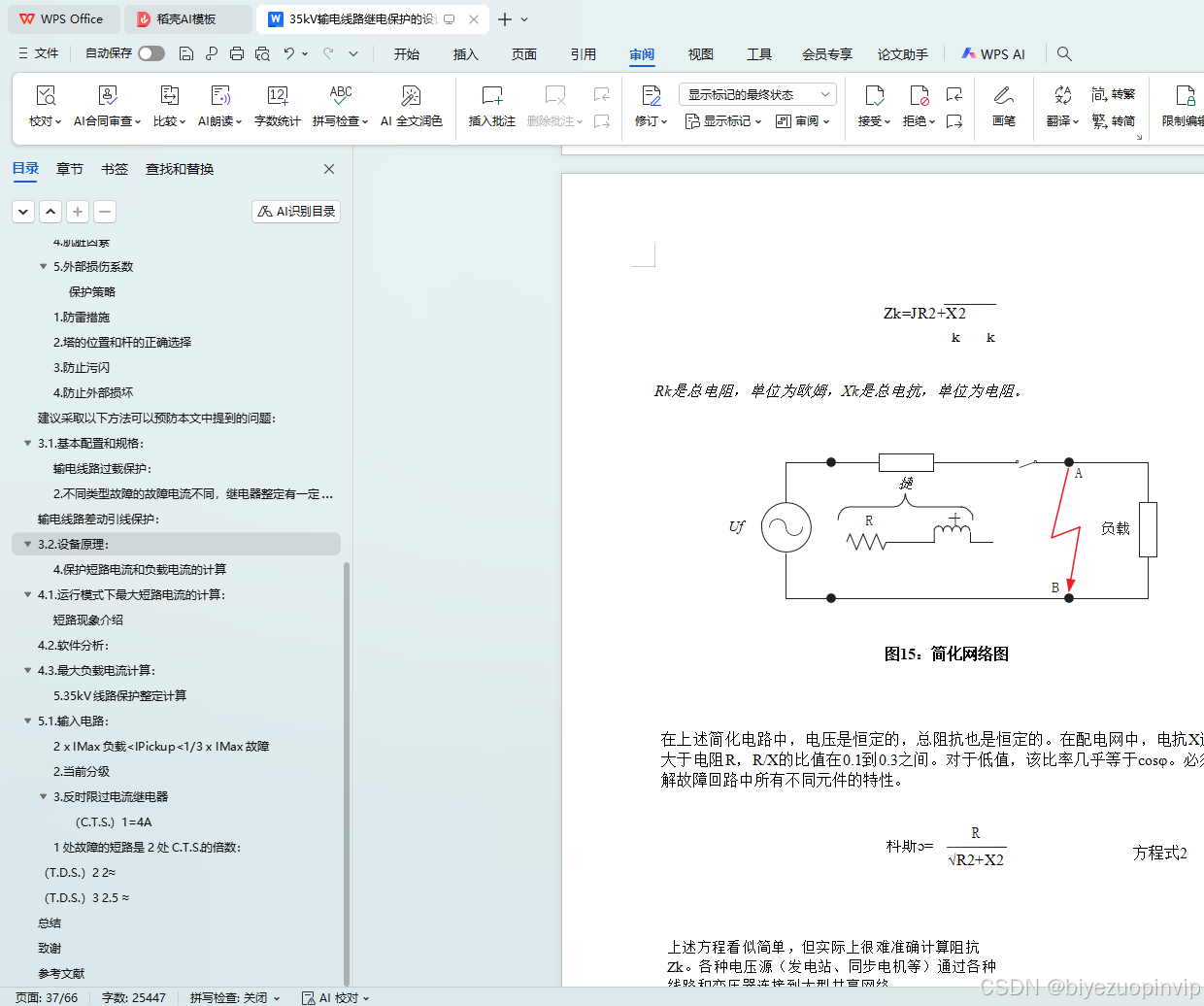Screen dimensions: 1204x1006
Task: Close the navigation pane
Action: pyautogui.click(x=329, y=169)
